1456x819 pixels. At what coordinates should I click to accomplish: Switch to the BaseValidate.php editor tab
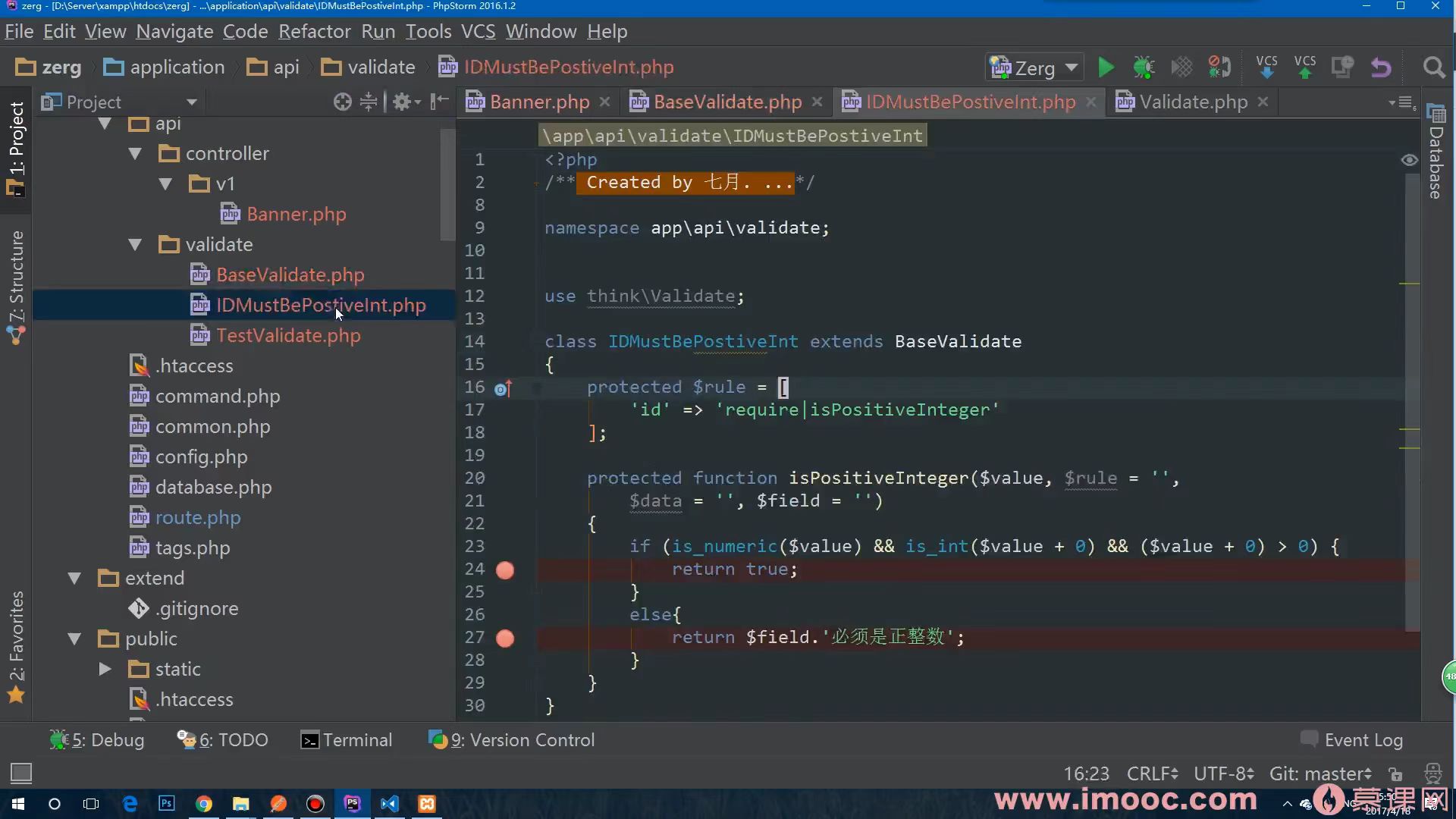coord(726,102)
